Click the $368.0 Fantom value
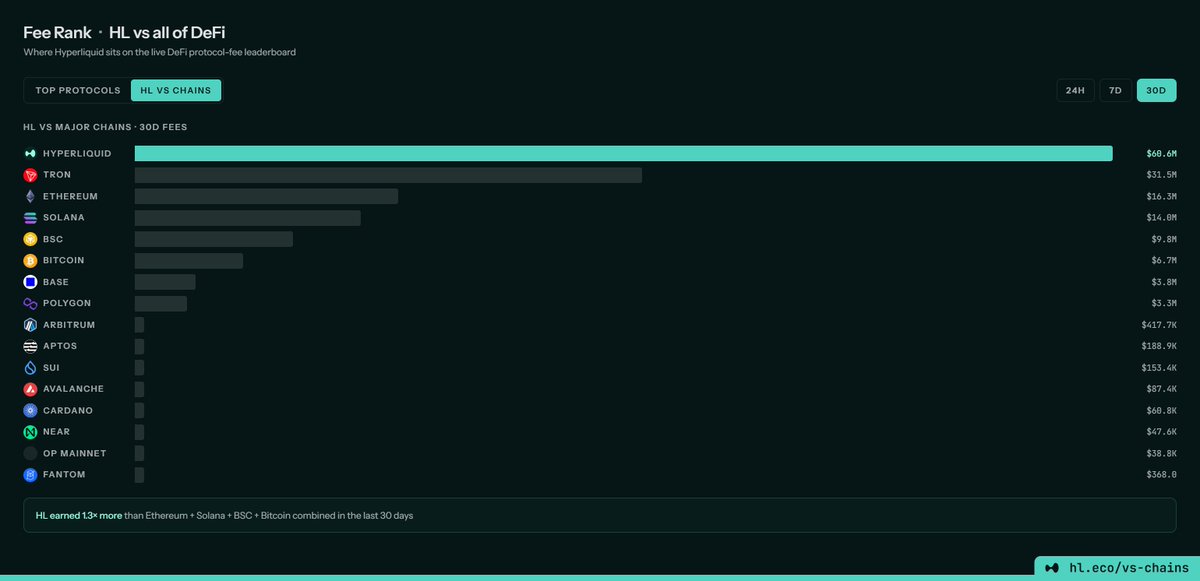This screenshot has height=581, width=1200. (1161, 475)
